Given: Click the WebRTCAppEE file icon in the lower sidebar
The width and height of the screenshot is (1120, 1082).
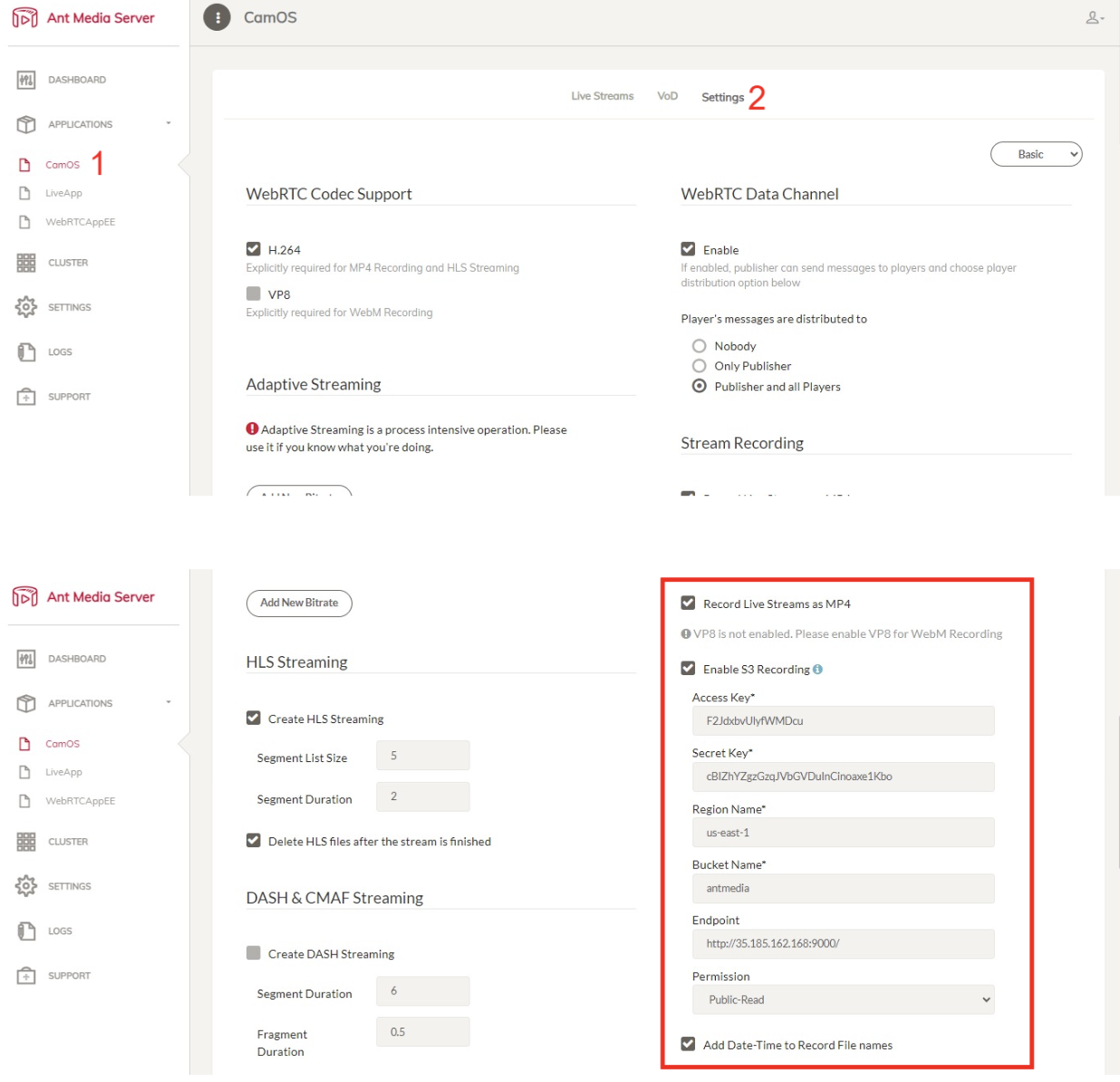Looking at the screenshot, I should tap(25, 801).
